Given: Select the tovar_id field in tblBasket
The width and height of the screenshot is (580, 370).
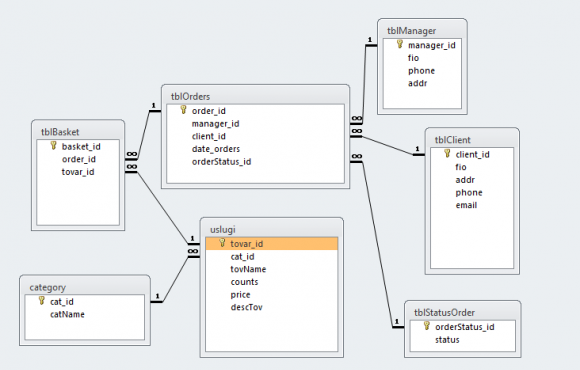Looking at the screenshot, I should click(x=78, y=172).
